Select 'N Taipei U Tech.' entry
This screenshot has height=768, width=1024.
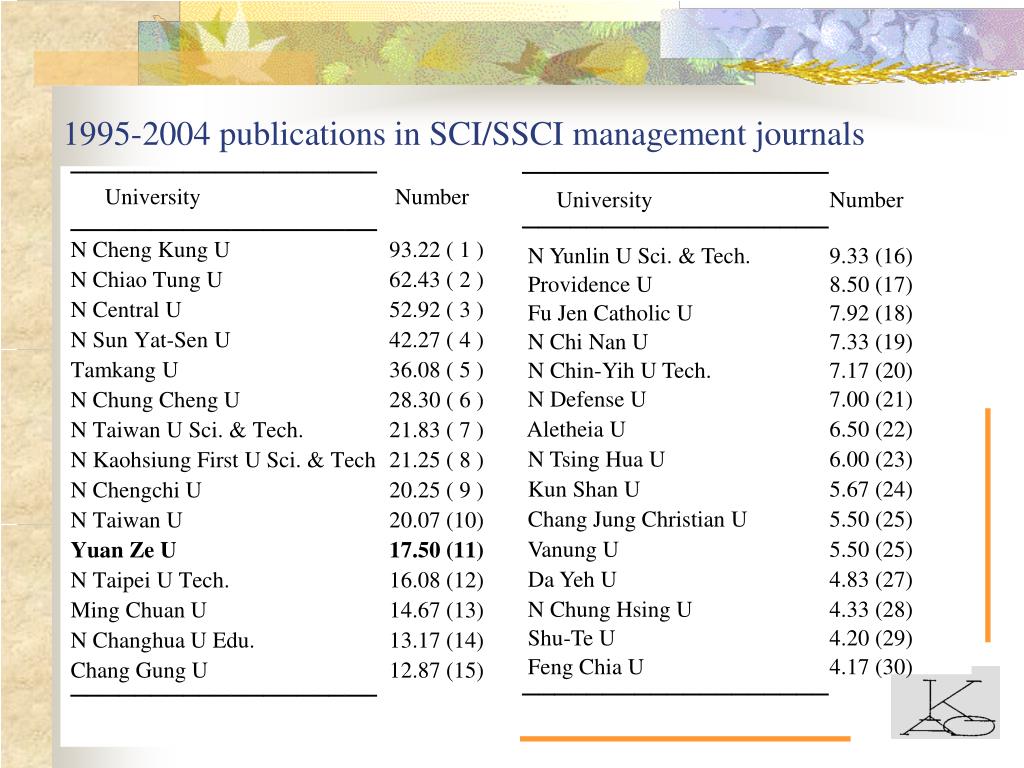(150, 581)
